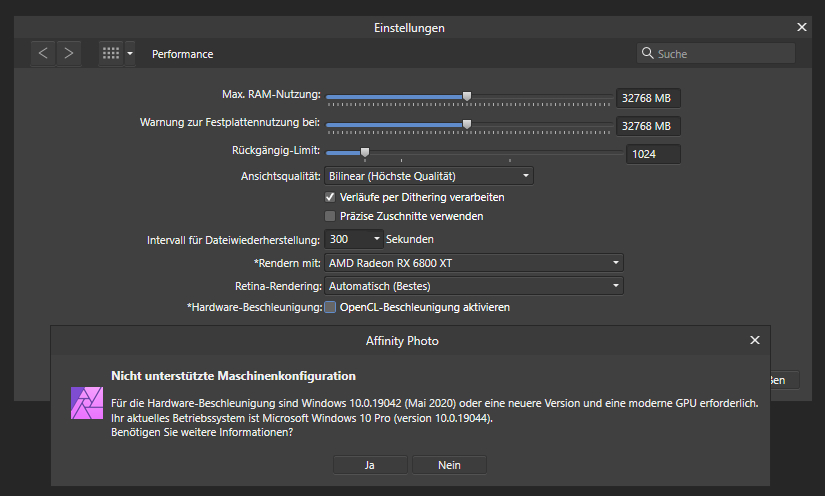Image resolution: width=825 pixels, height=496 pixels.
Task: Open the Rendern mit GPU dropdown
Action: [x=474, y=262]
